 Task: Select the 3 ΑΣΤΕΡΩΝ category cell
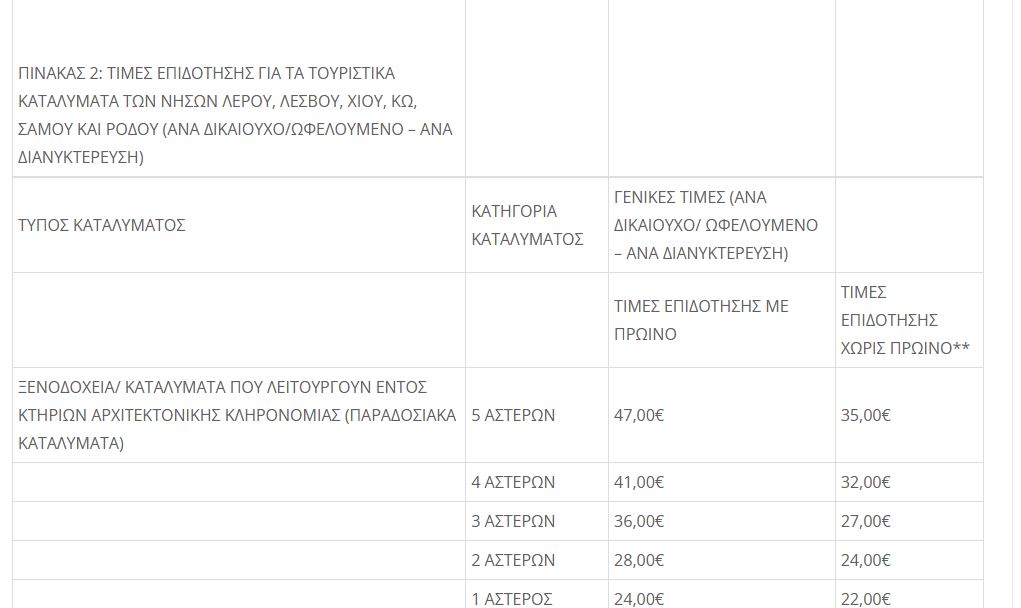512,521
